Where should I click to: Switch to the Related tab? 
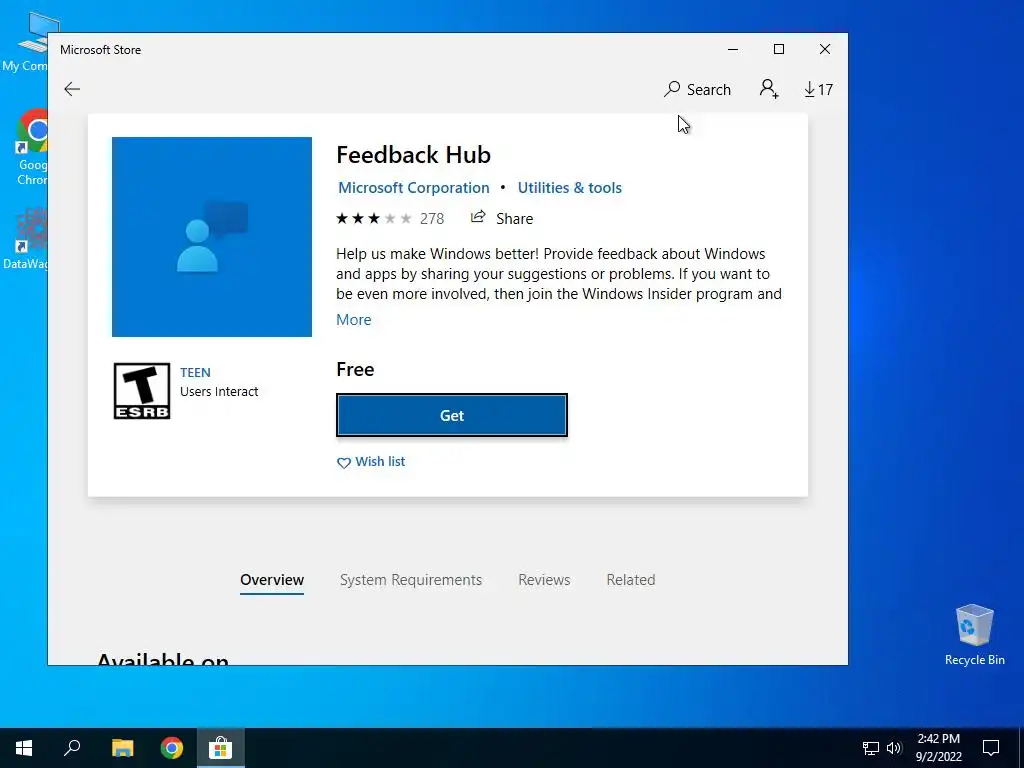point(630,580)
